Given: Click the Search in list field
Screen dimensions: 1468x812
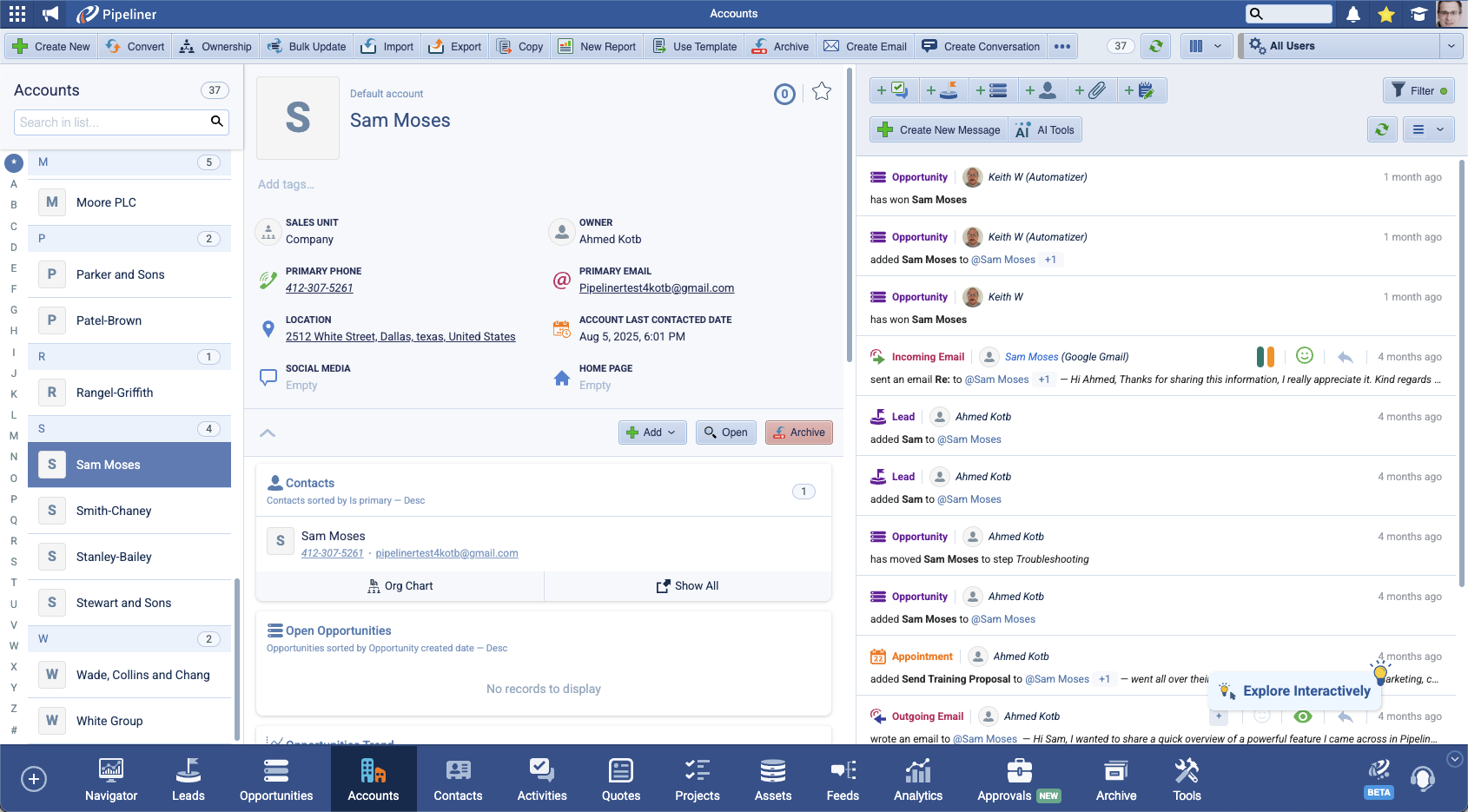Looking at the screenshot, I should click(x=111, y=122).
